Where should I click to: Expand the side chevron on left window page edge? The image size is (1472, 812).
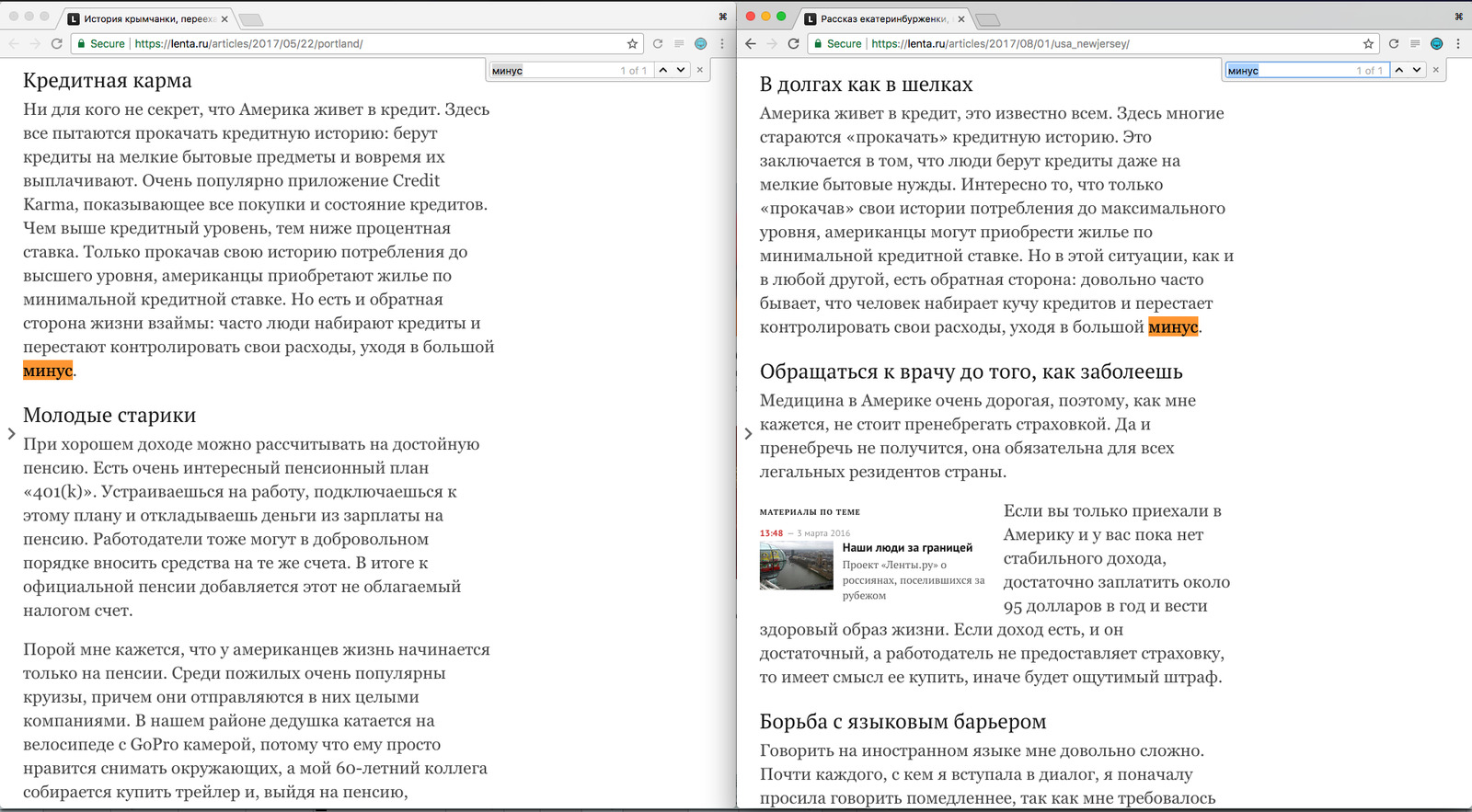(11, 433)
